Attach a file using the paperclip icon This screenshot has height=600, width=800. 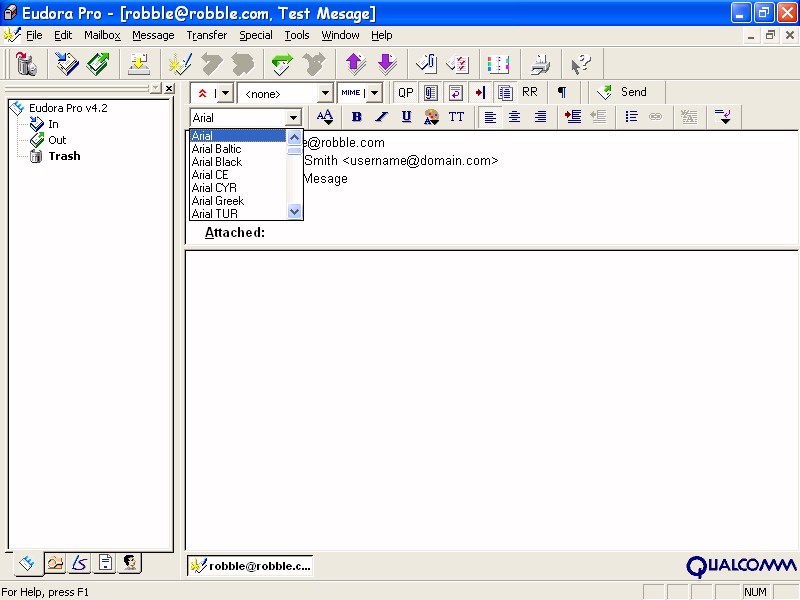(x=427, y=64)
